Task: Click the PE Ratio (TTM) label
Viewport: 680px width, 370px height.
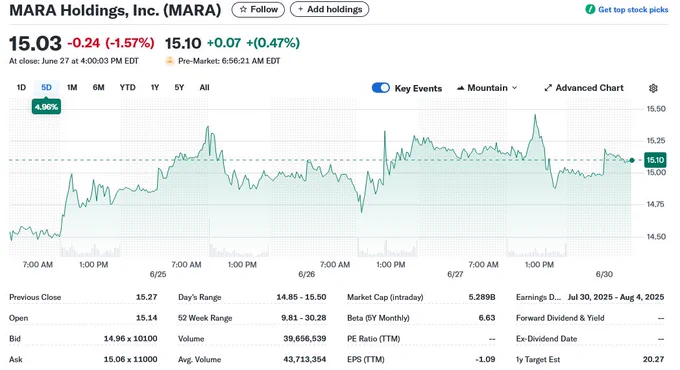Action: [x=373, y=339]
